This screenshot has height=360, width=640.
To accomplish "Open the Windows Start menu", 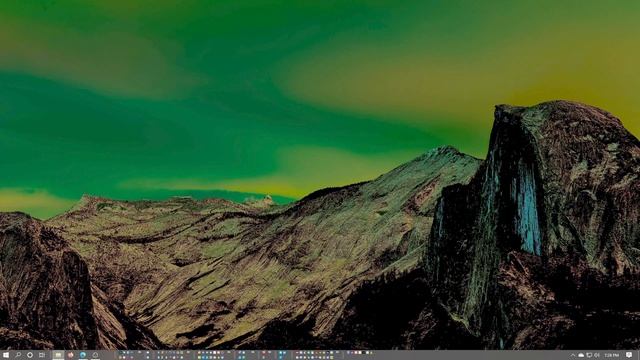I will point(6,355).
